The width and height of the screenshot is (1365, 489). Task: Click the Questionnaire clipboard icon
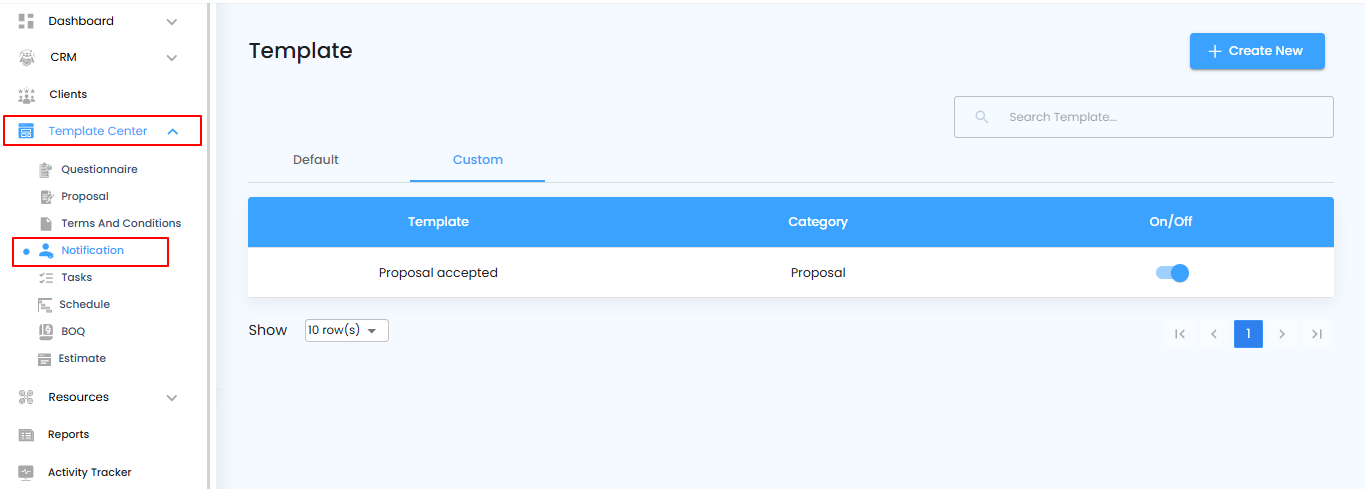click(x=45, y=170)
